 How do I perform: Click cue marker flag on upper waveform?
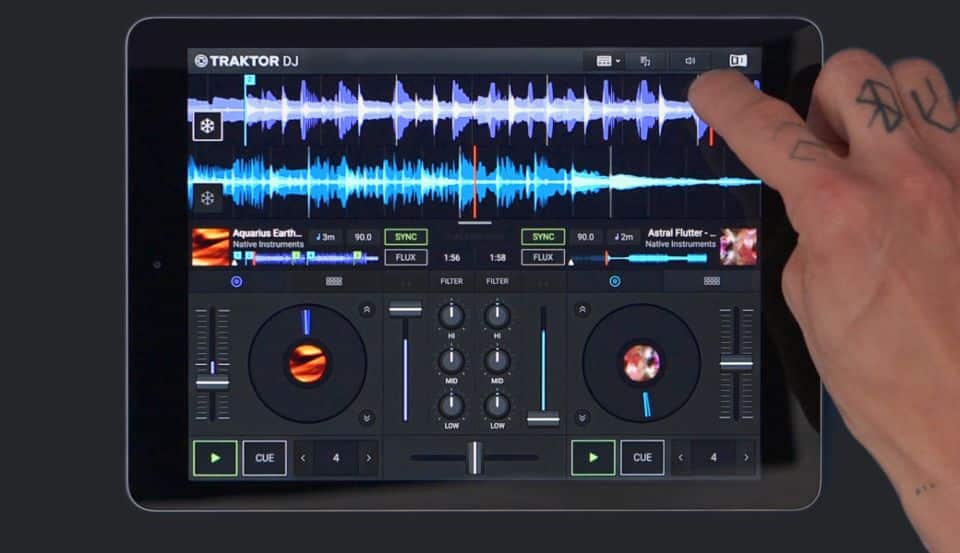[x=249, y=80]
